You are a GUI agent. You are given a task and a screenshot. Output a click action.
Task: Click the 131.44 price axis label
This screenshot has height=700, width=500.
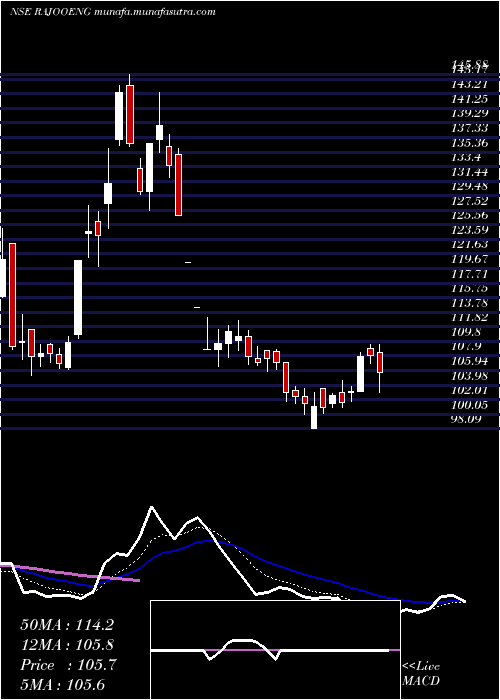click(469, 172)
